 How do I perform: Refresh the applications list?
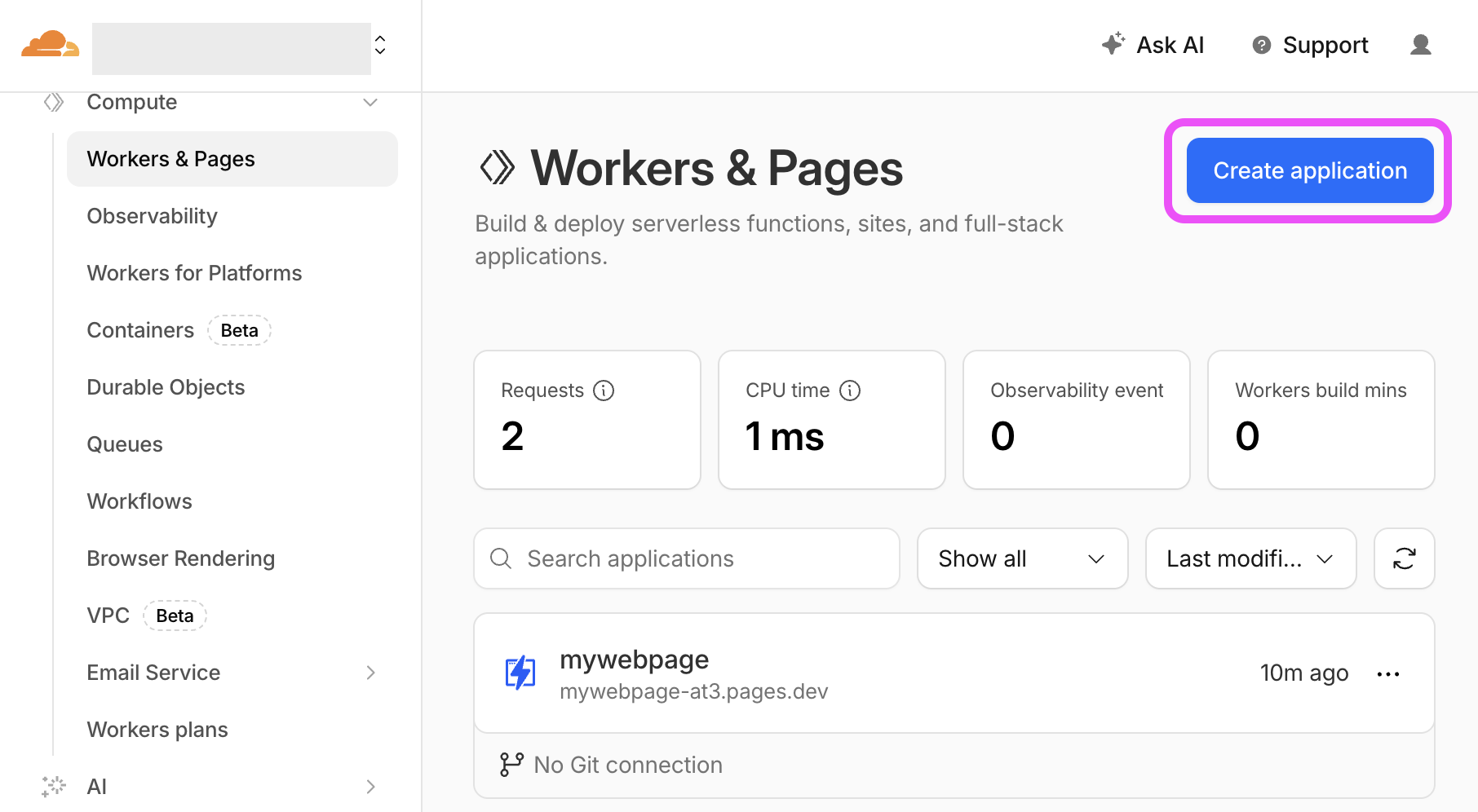click(x=1404, y=558)
